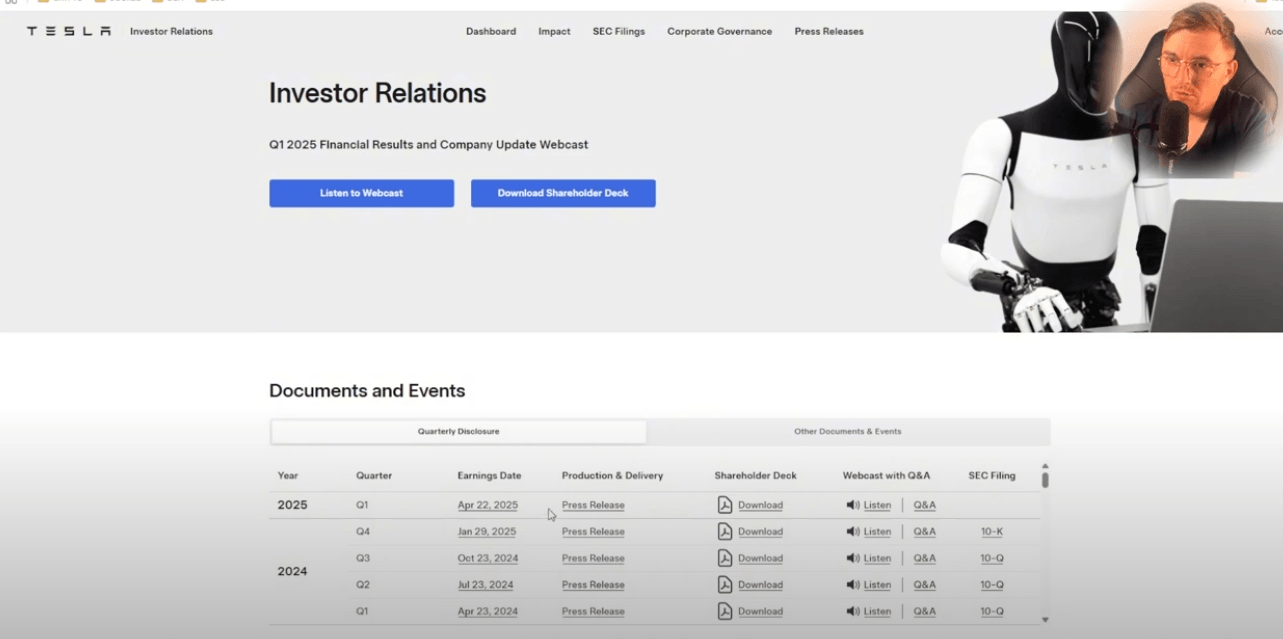The image size is (1283, 639).
Task: Open Press Releases in the top navigation
Action: (829, 31)
